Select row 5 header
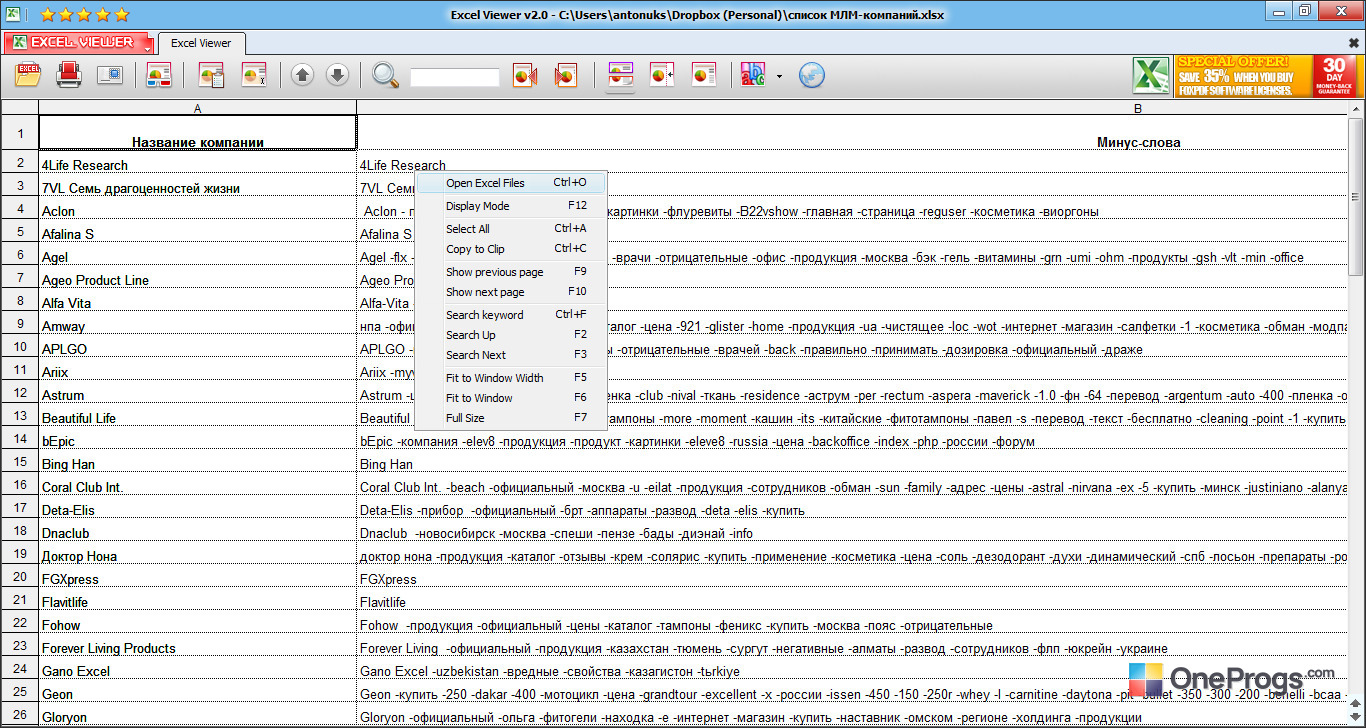The height and width of the screenshot is (728, 1366). 20,232
